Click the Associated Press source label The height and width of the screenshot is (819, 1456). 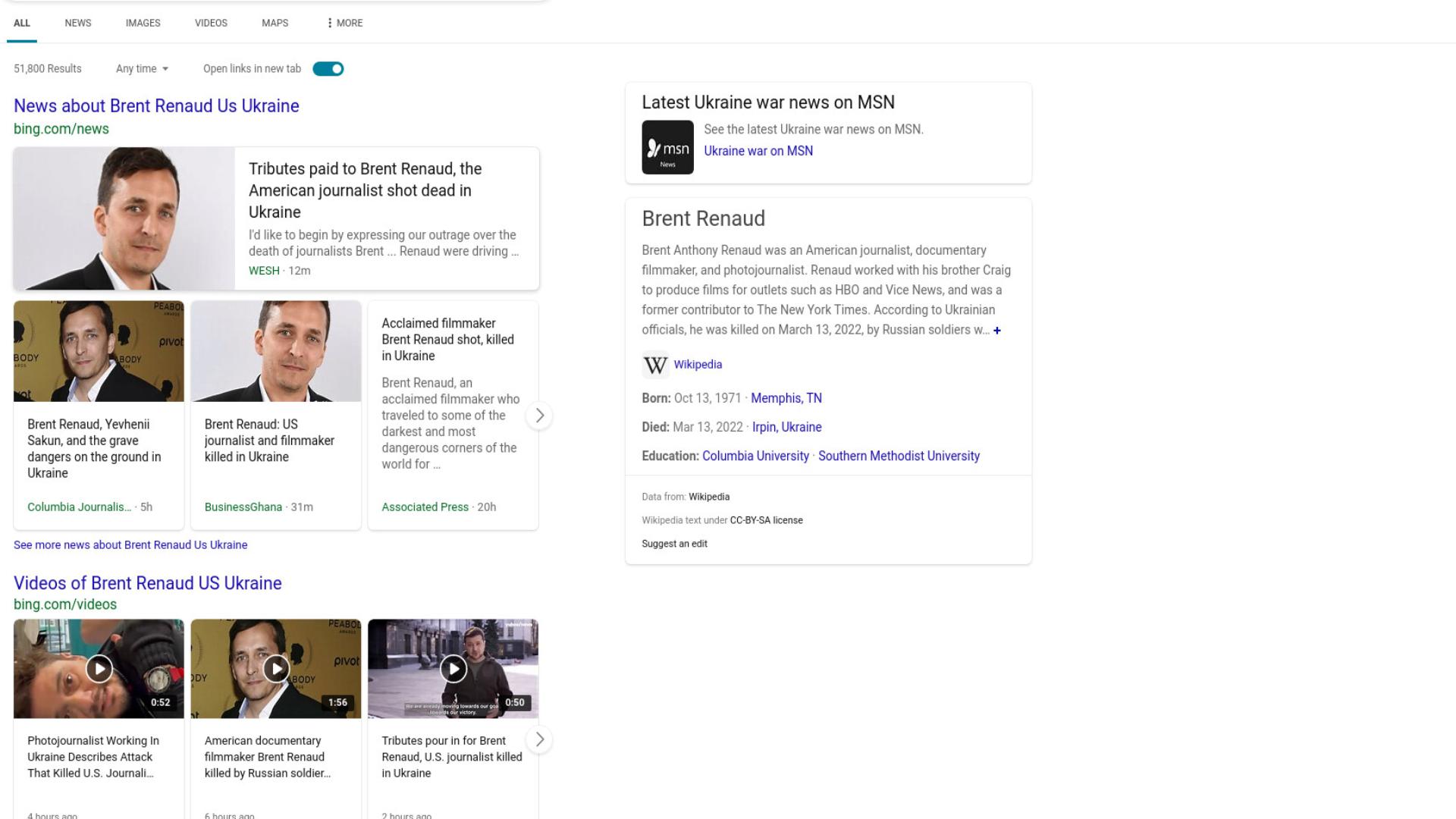pyautogui.click(x=425, y=507)
